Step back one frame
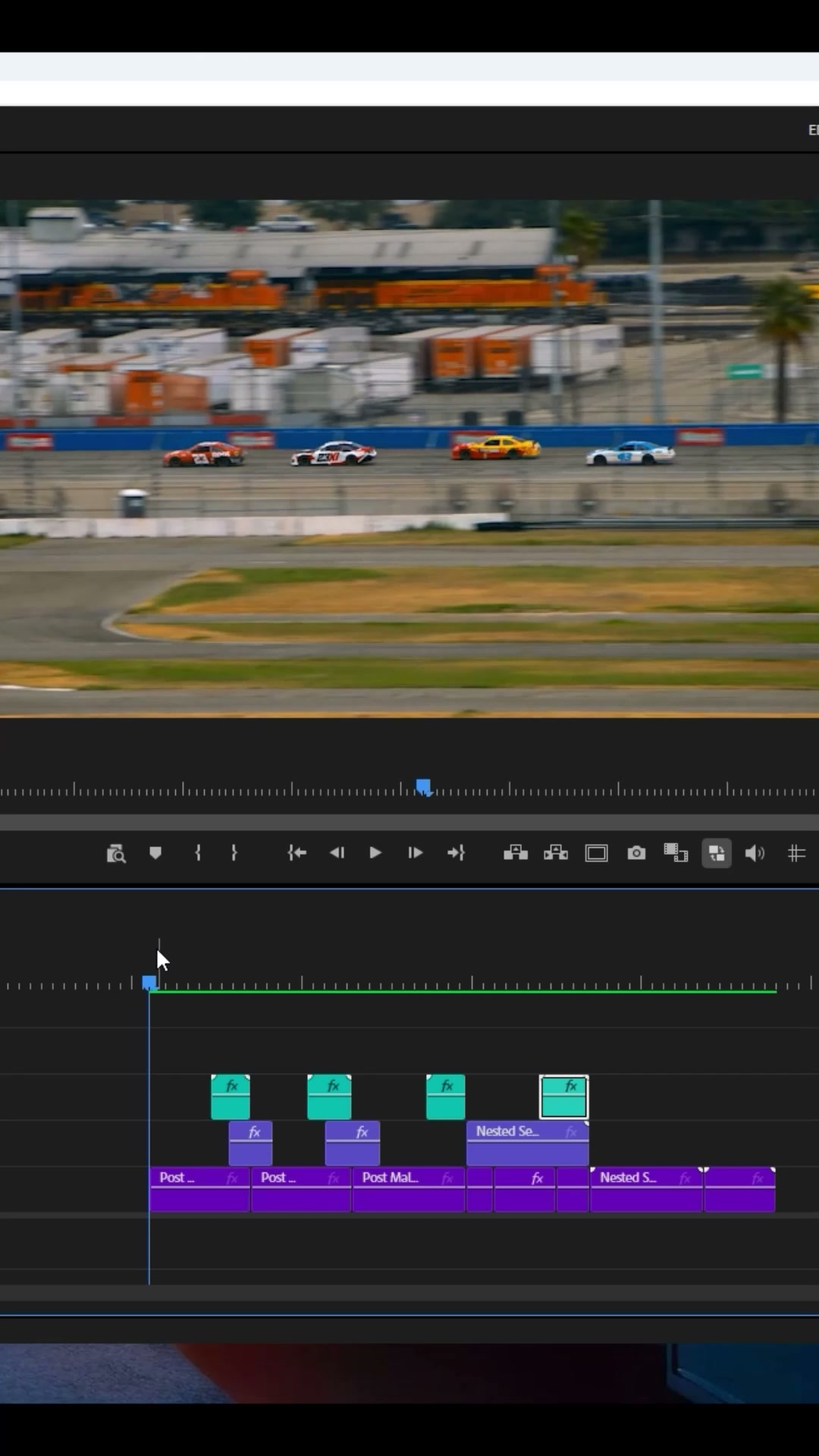The width and height of the screenshot is (819, 1456). point(337,853)
